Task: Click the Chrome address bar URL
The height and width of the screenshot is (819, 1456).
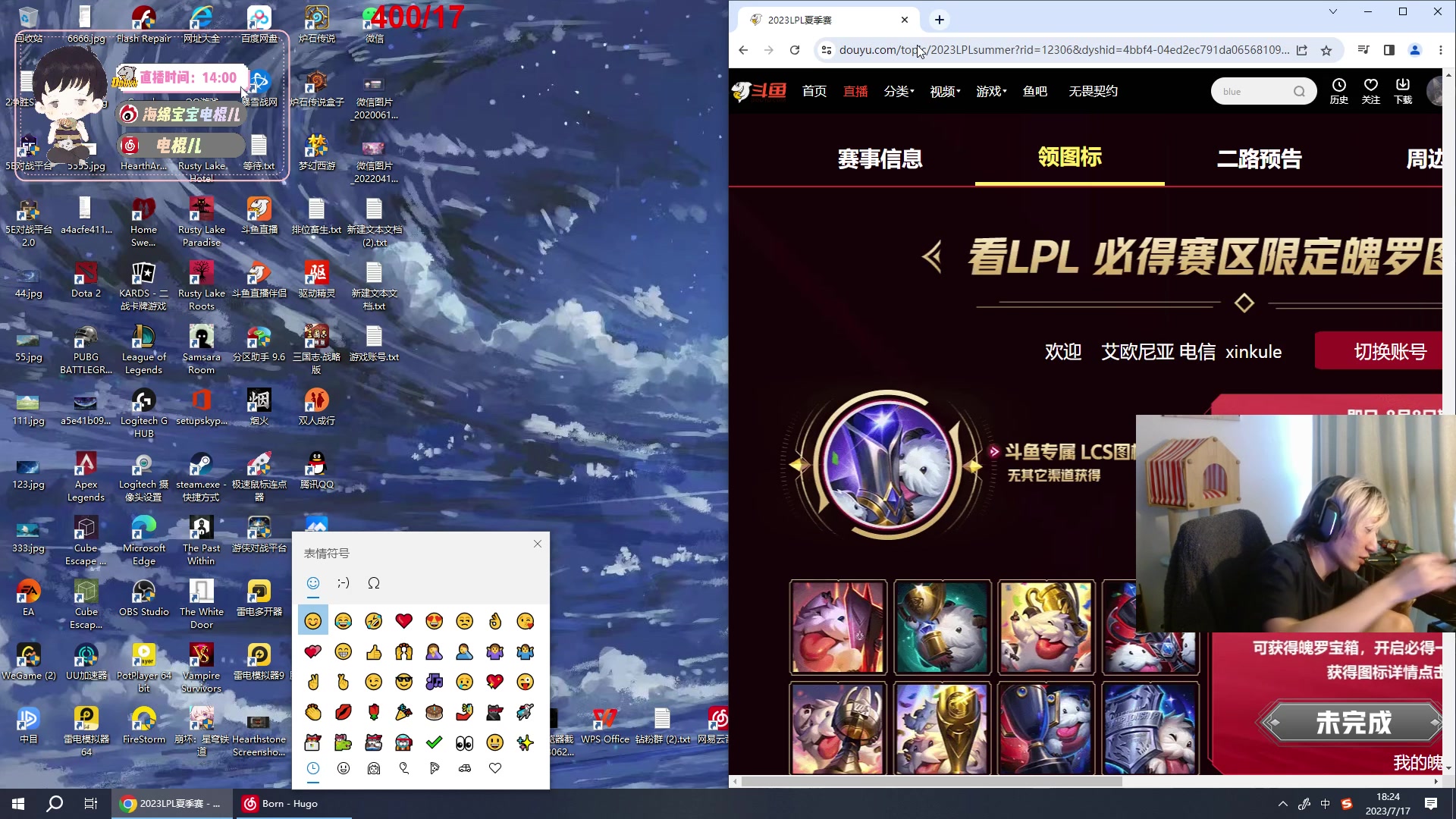Action: click(1063, 50)
